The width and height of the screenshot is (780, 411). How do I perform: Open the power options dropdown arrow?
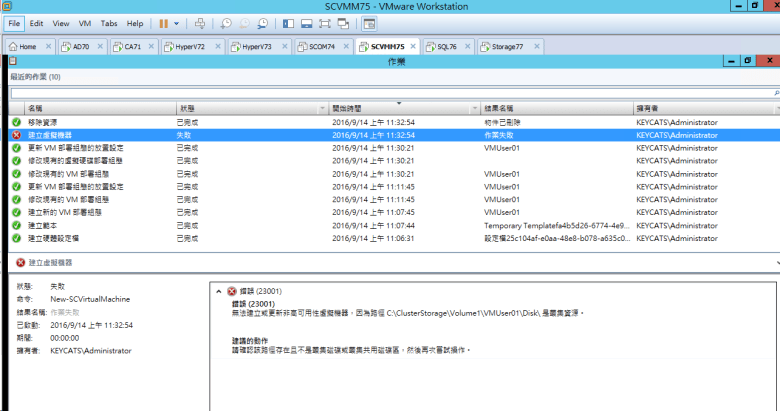pyautogui.click(x=178, y=22)
